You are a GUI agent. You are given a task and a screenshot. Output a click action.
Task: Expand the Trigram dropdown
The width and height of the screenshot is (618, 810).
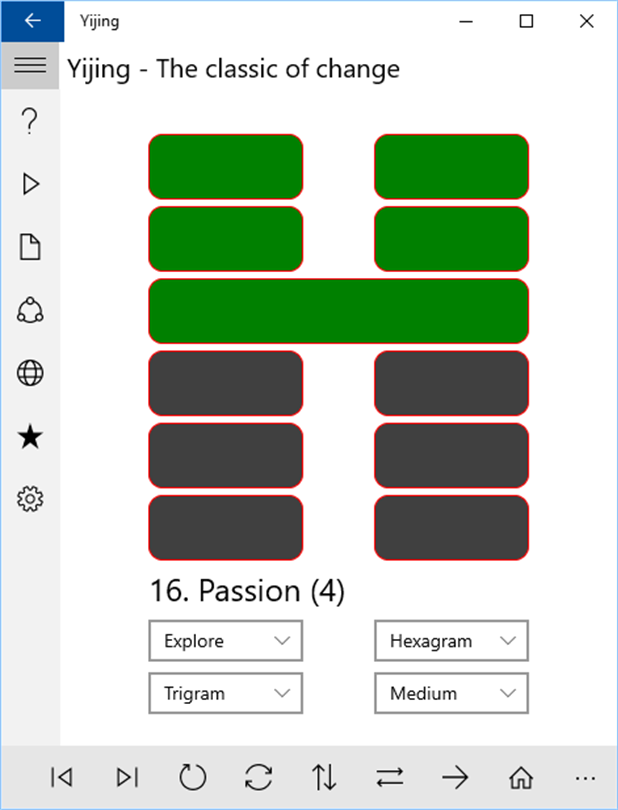(225, 693)
